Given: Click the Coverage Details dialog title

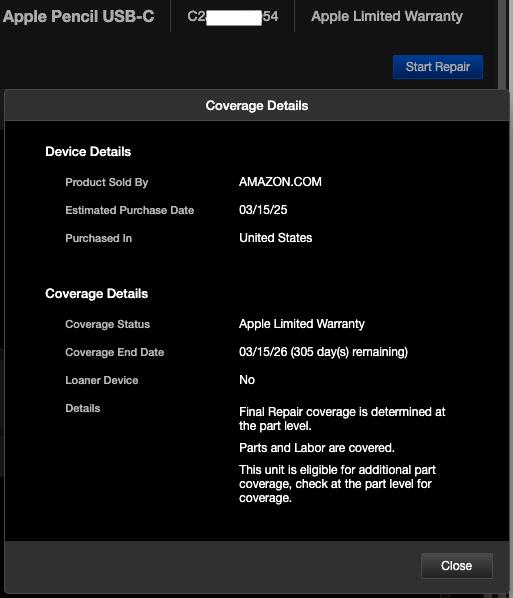Looking at the screenshot, I should coord(257,106).
